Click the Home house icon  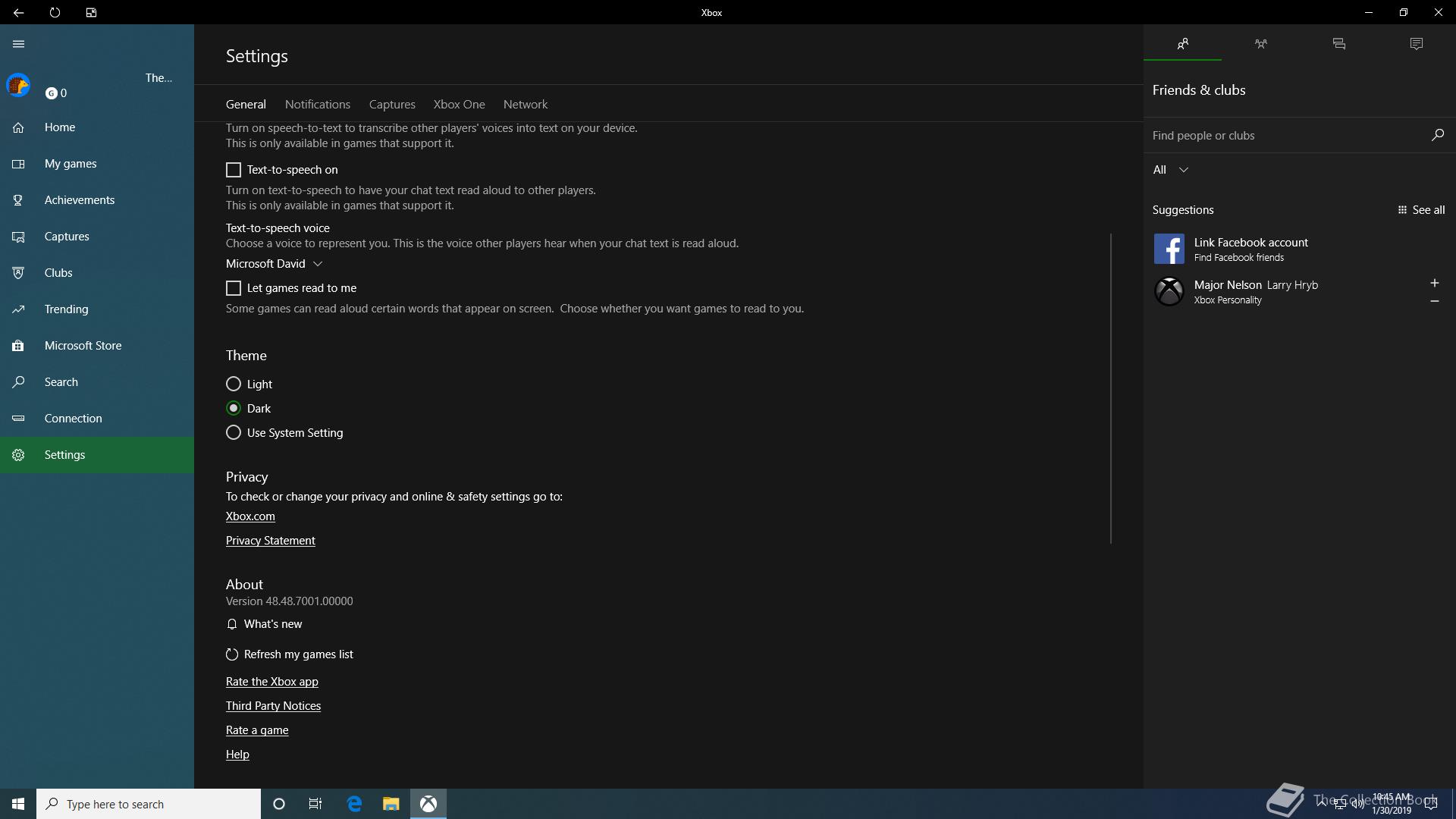coord(18,127)
